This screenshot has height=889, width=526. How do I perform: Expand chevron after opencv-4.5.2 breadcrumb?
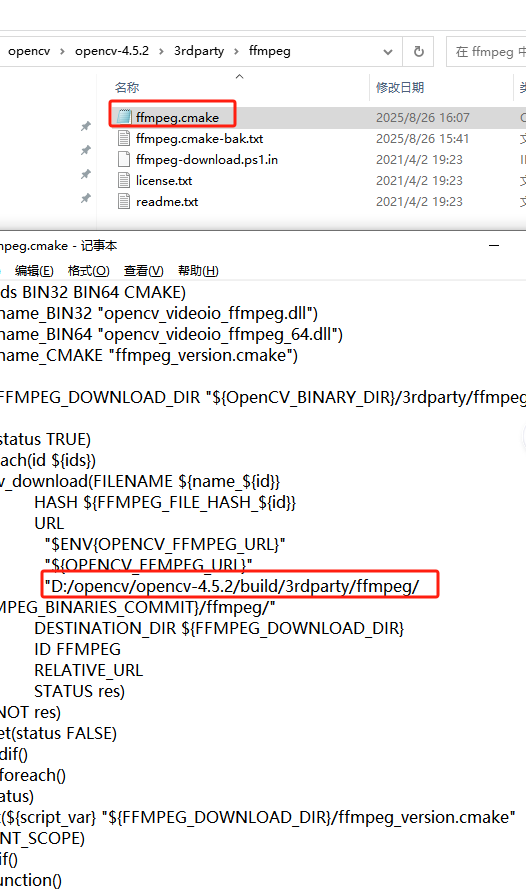162,52
